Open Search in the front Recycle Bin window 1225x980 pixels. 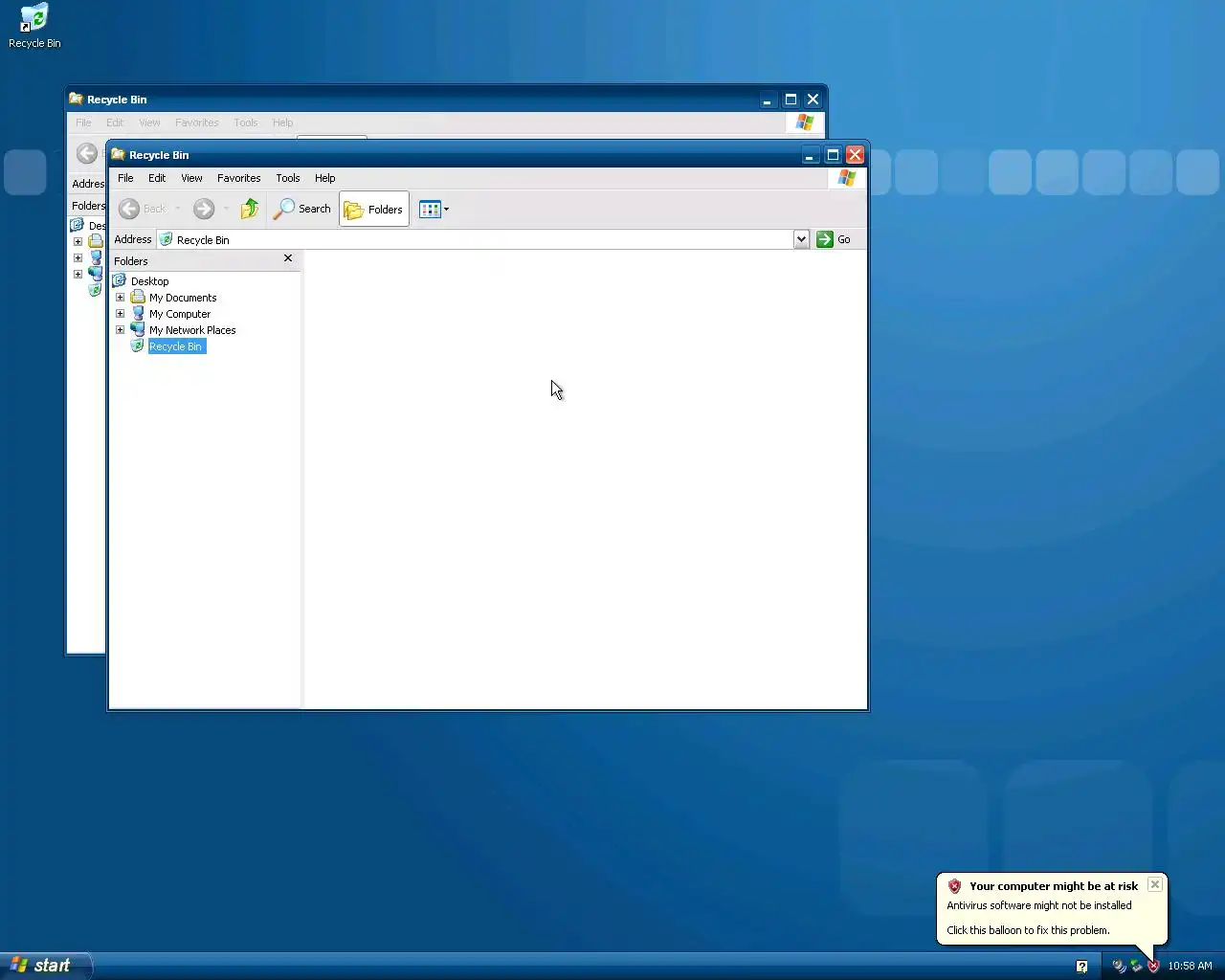click(x=302, y=209)
